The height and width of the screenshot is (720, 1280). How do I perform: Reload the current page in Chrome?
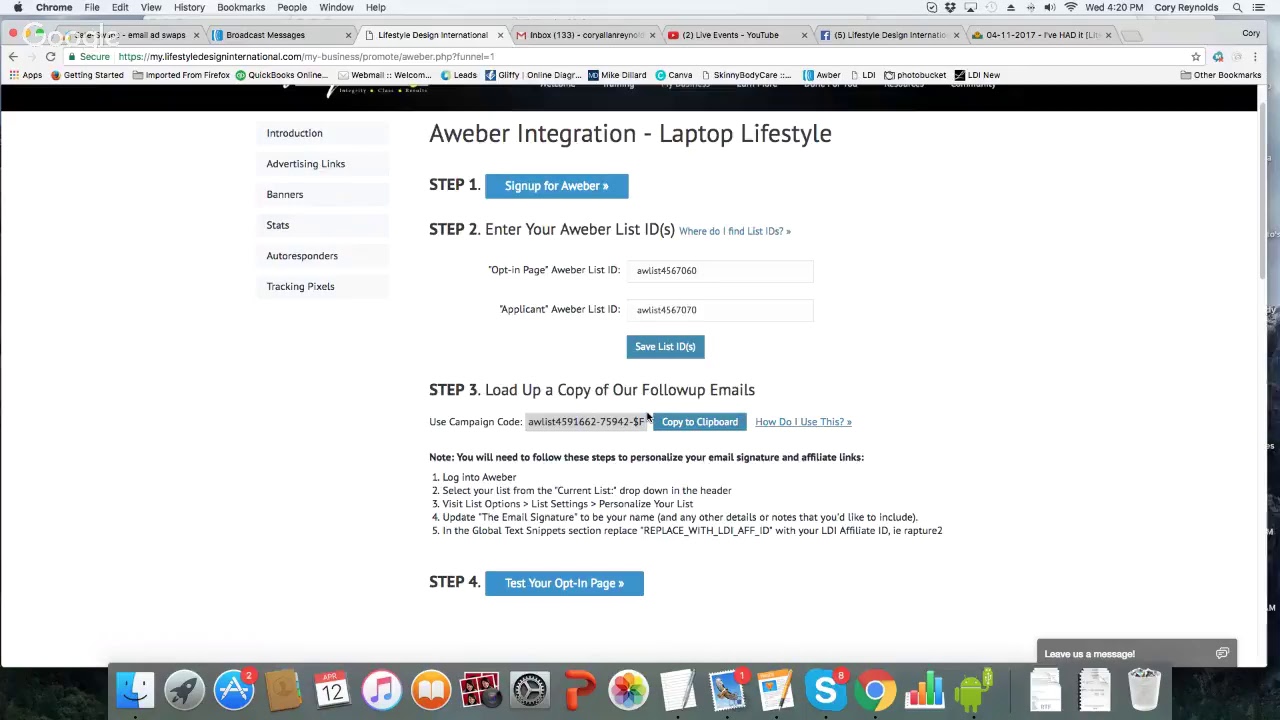[x=50, y=57]
